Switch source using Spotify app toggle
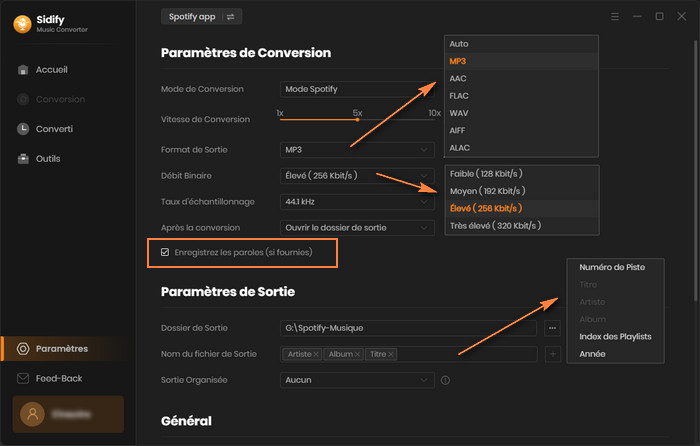700x446 pixels. tap(201, 17)
